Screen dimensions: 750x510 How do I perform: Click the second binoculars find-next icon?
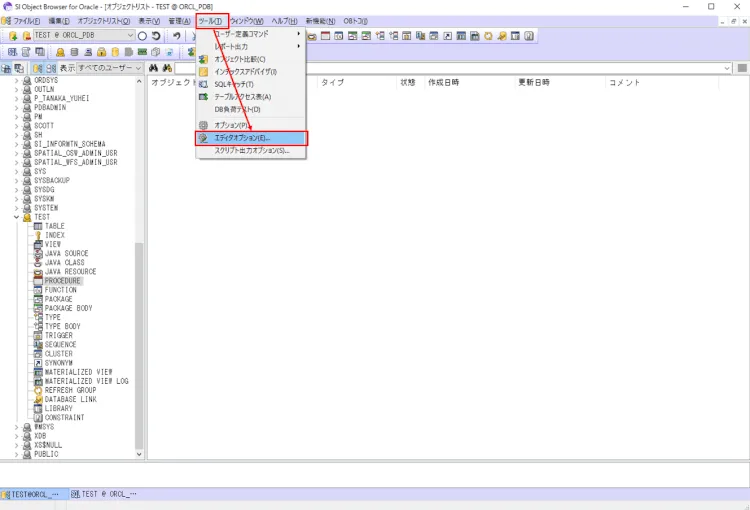[x=167, y=68]
